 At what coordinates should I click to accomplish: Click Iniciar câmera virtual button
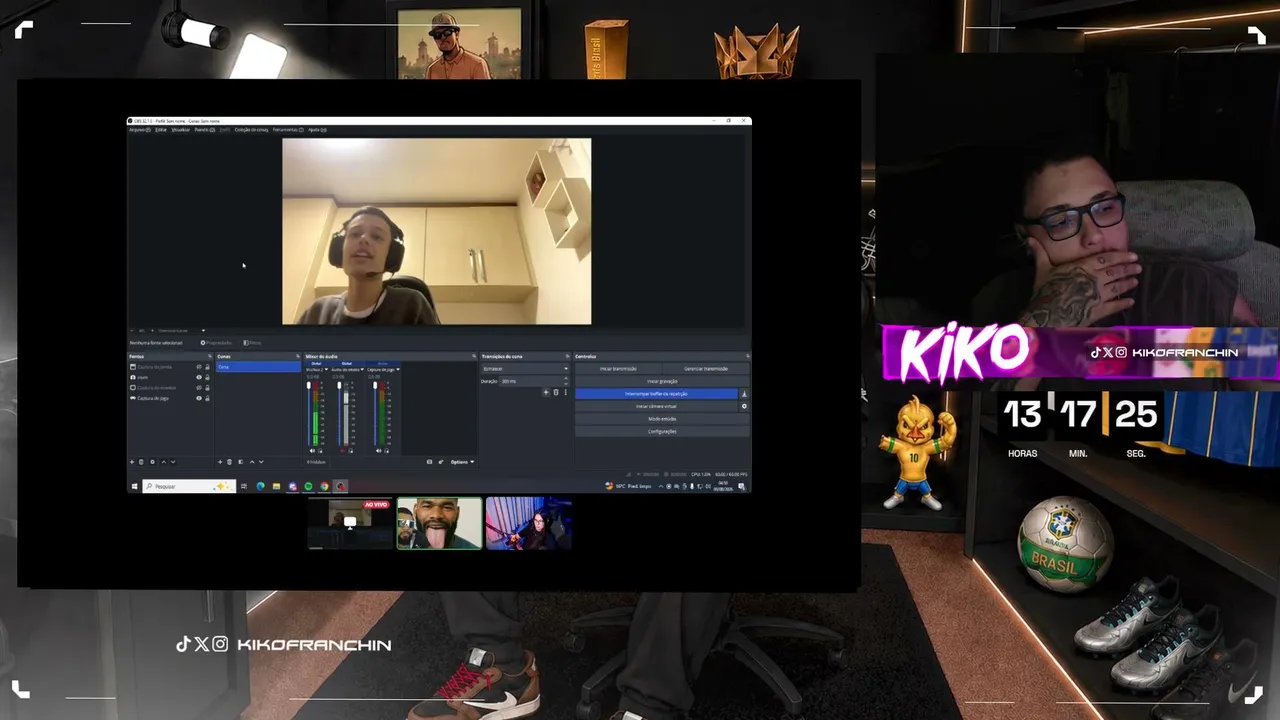click(656, 406)
